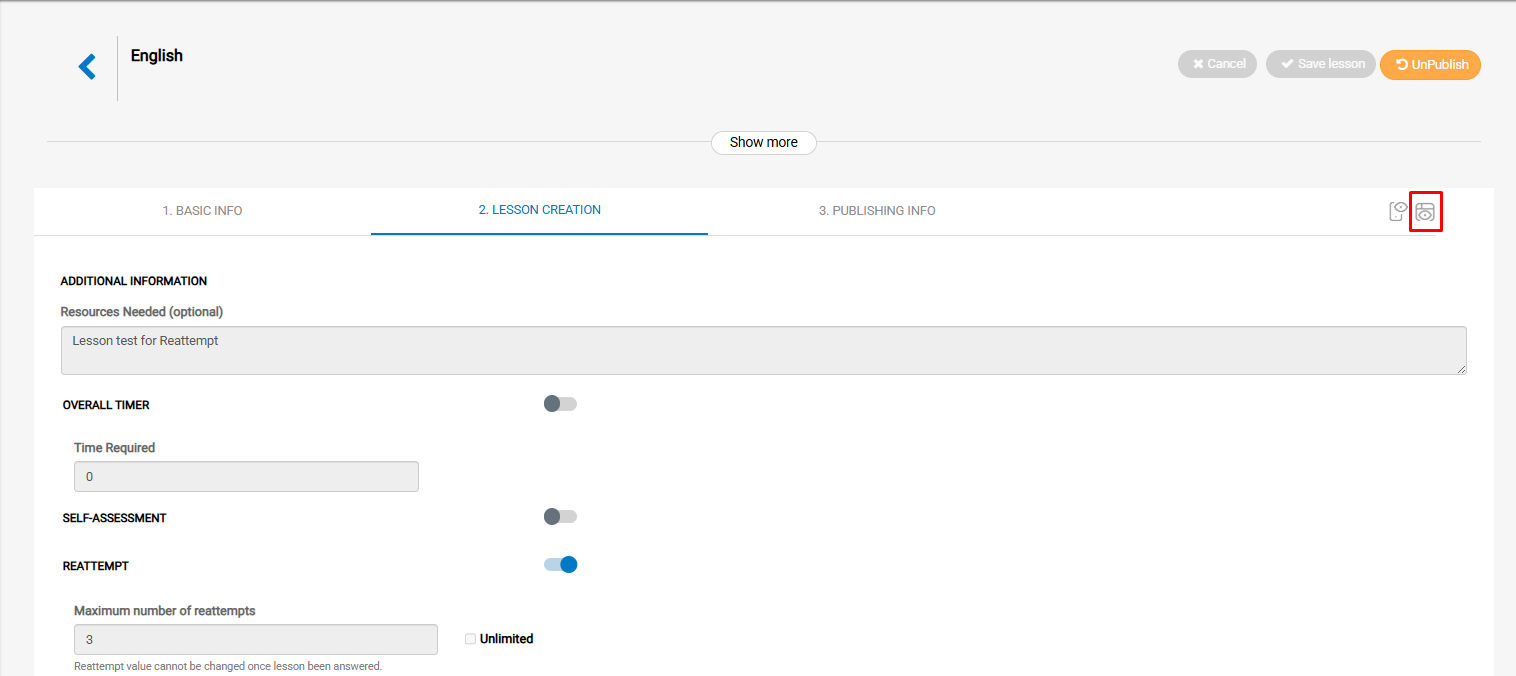Screen dimensions: 1516x676
Task: Grab the Resources text area resize handle
Action: click(x=1461, y=369)
